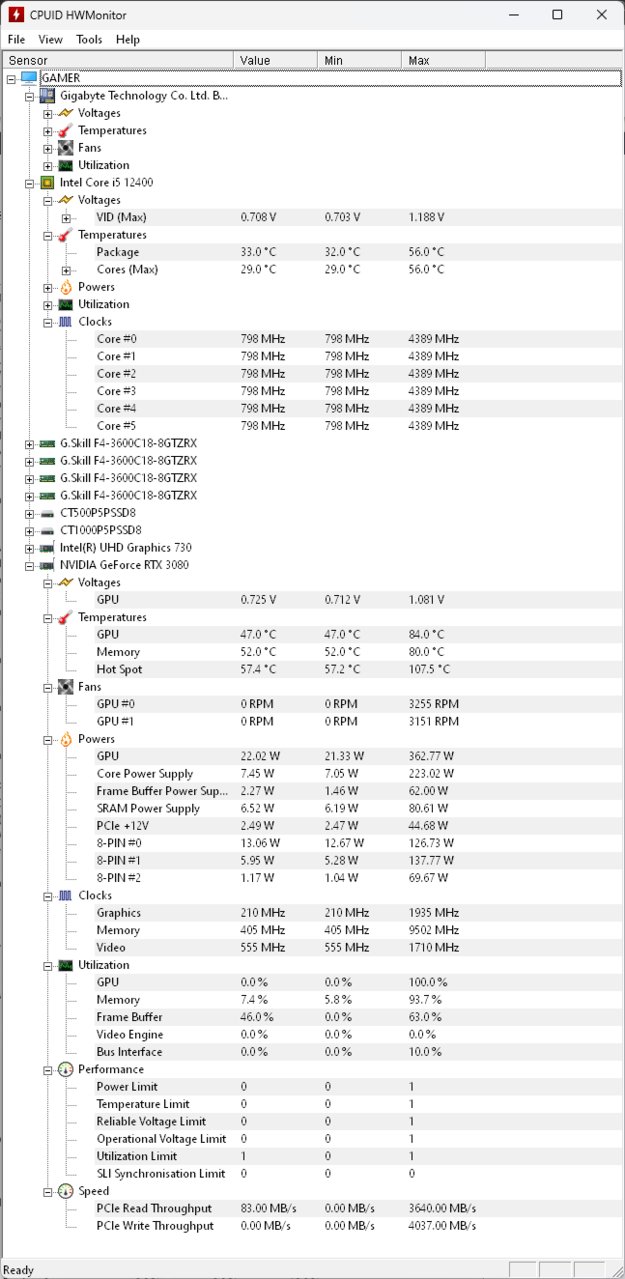Click the motherboard Voltages lightning icon

tap(65, 113)
